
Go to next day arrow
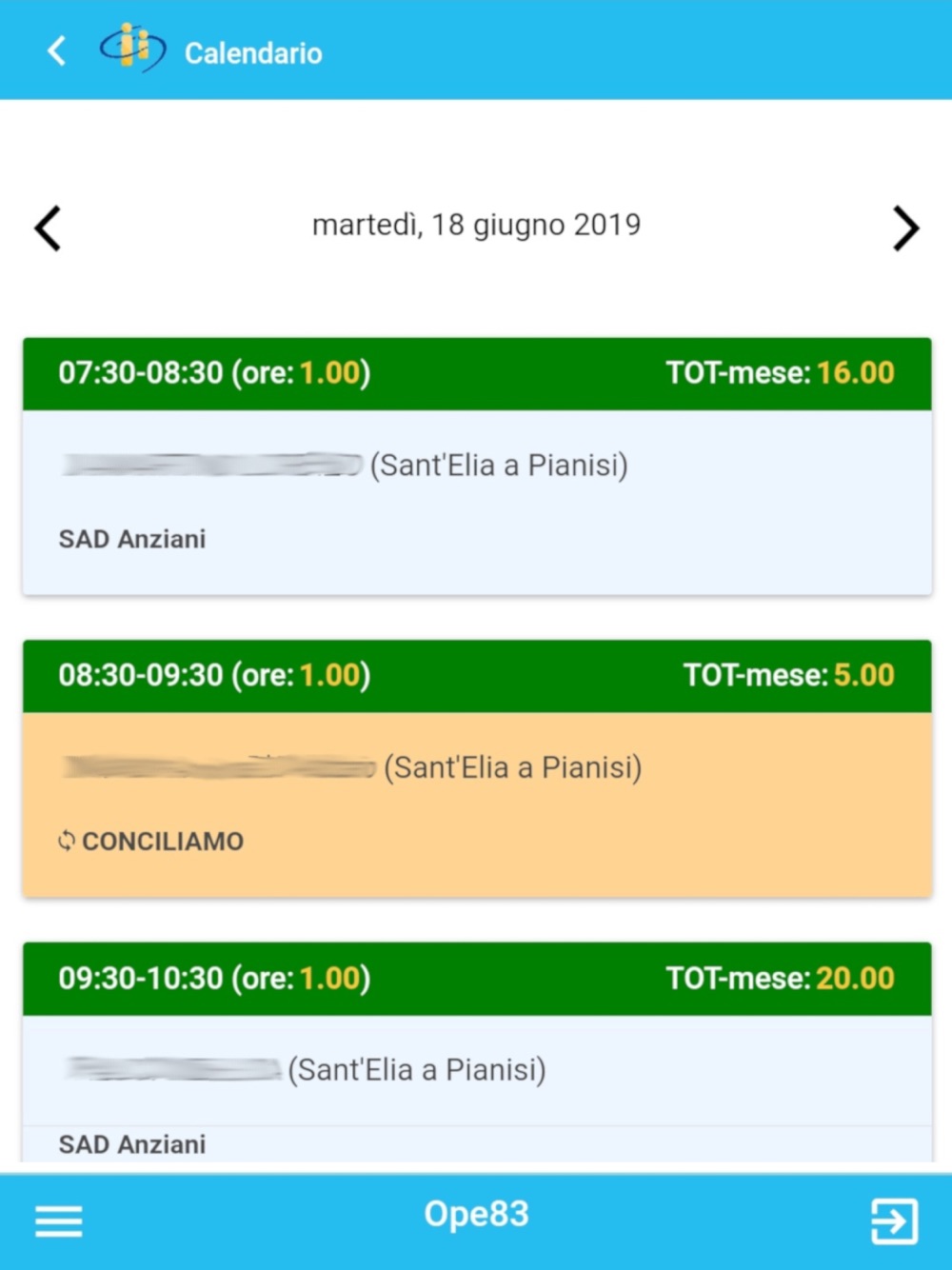click(x=906, y=228)
